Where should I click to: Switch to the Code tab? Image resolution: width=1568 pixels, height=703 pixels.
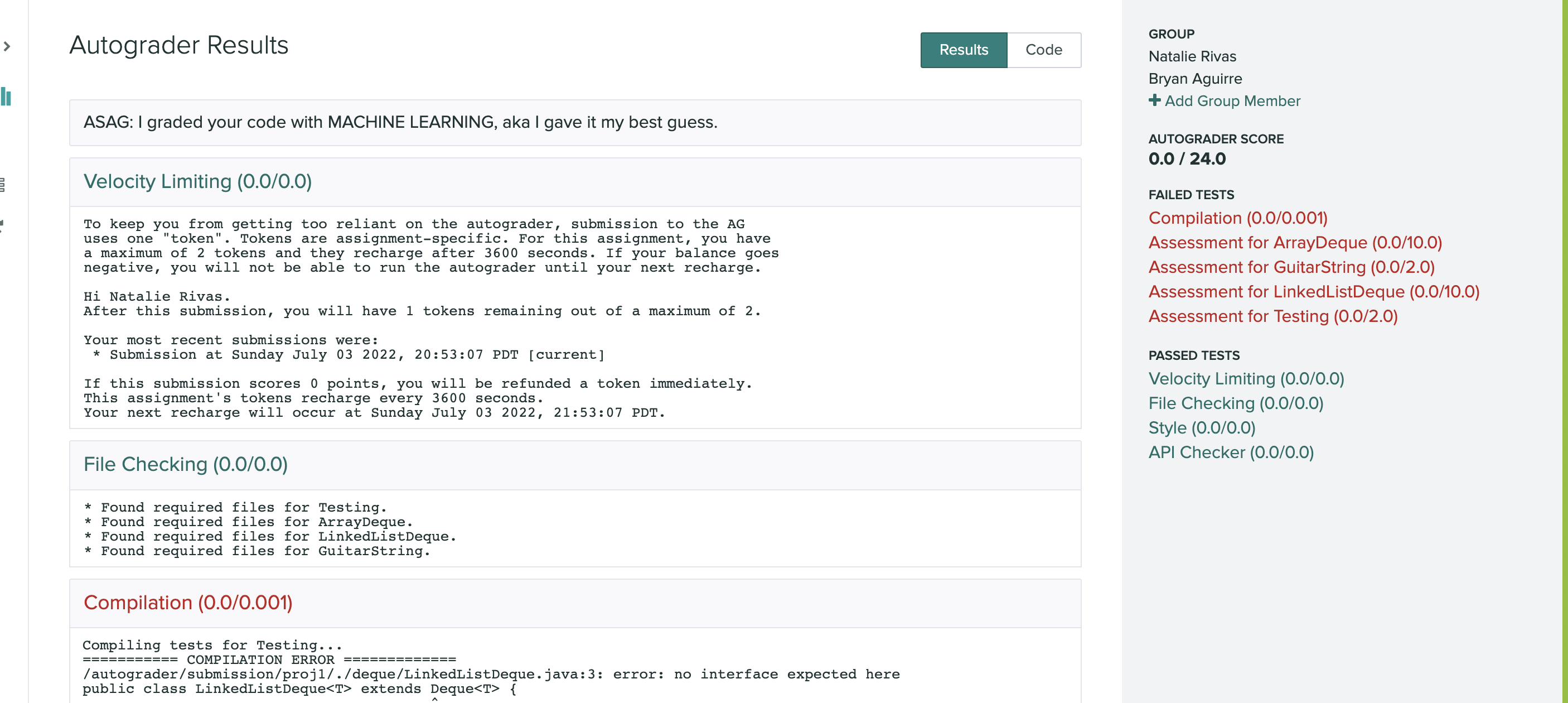1043,50
